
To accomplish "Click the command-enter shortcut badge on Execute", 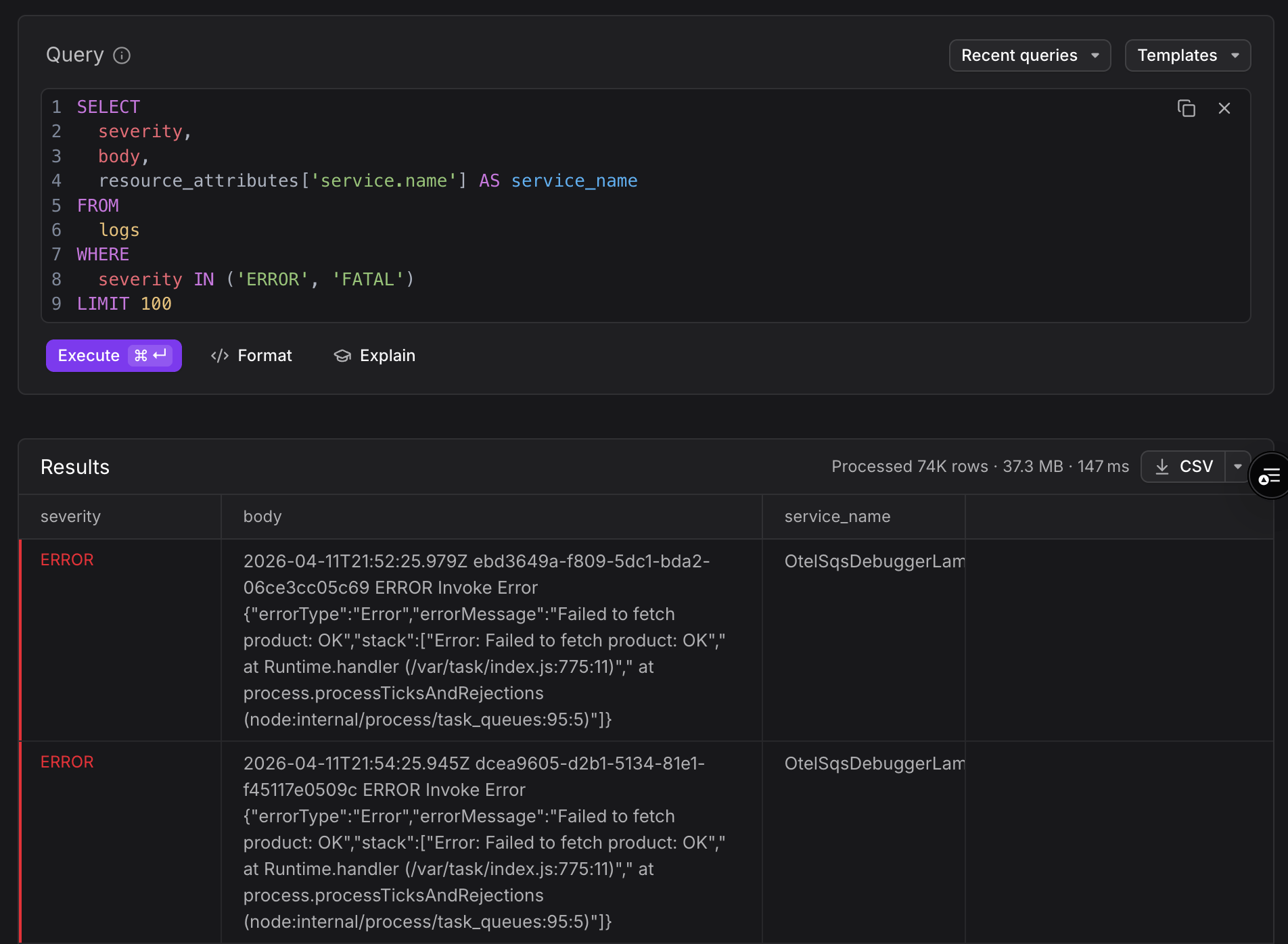I will (150, 355).
